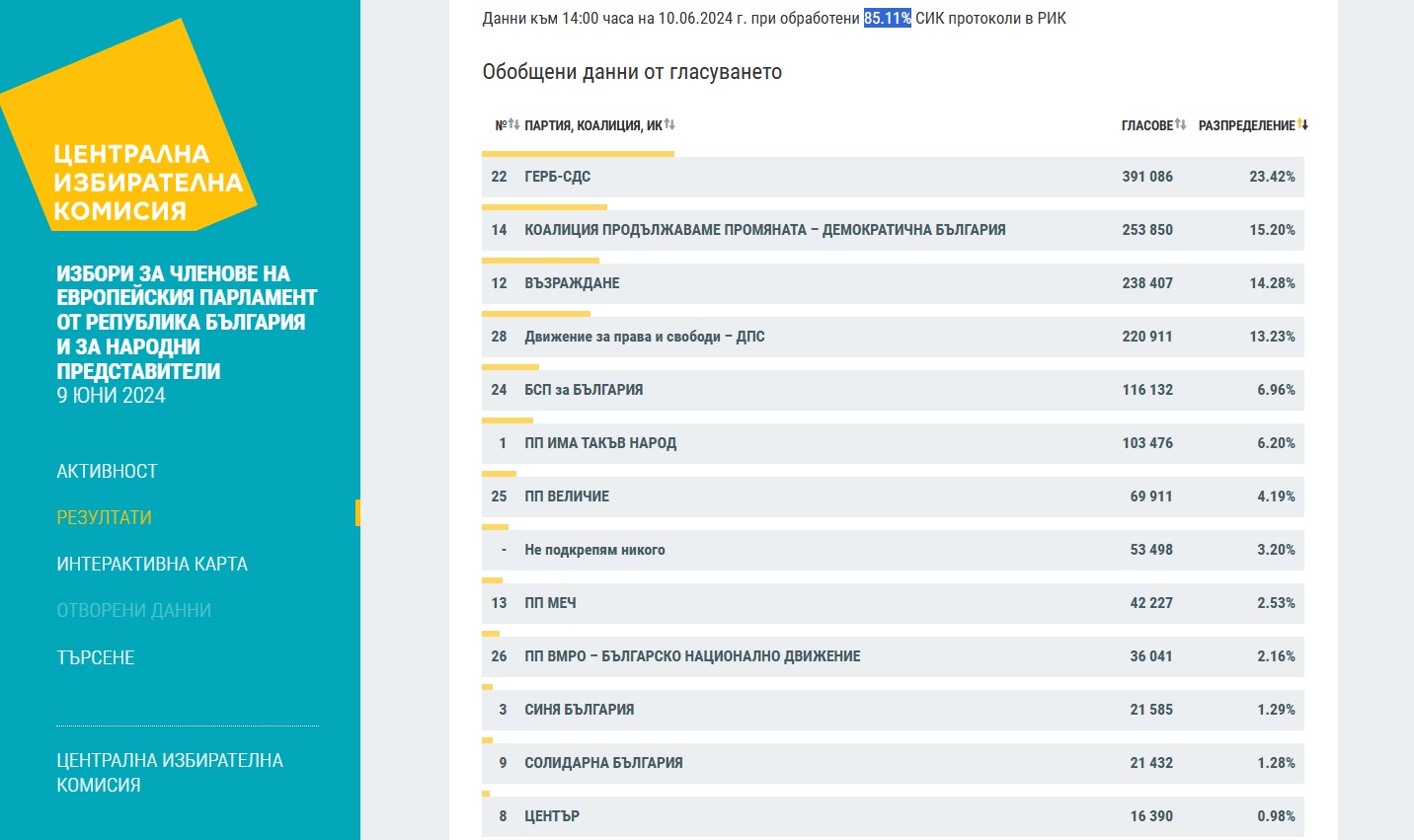Select РЕЗУЛТАТИ in the sidebar
Image resolution: width=1414 pixels, height=840 pixels.
tap(104, 517)
